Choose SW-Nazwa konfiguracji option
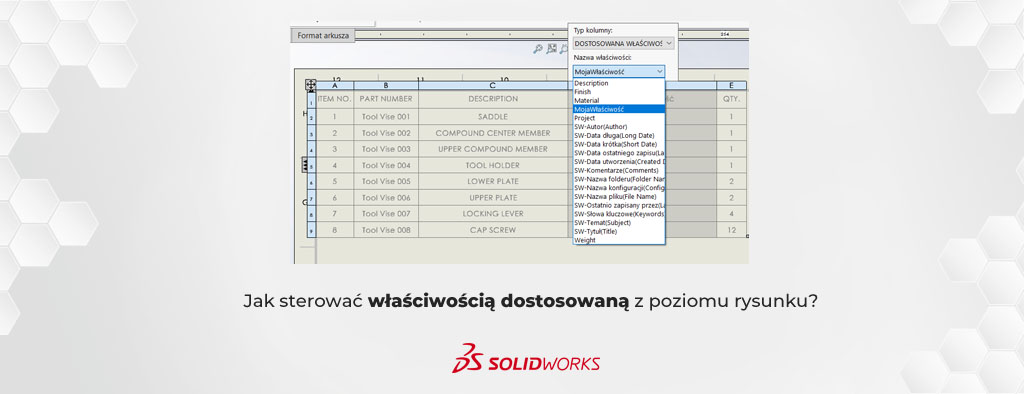This screenshot has height=394, width=1024. click(x=619, y=188)
